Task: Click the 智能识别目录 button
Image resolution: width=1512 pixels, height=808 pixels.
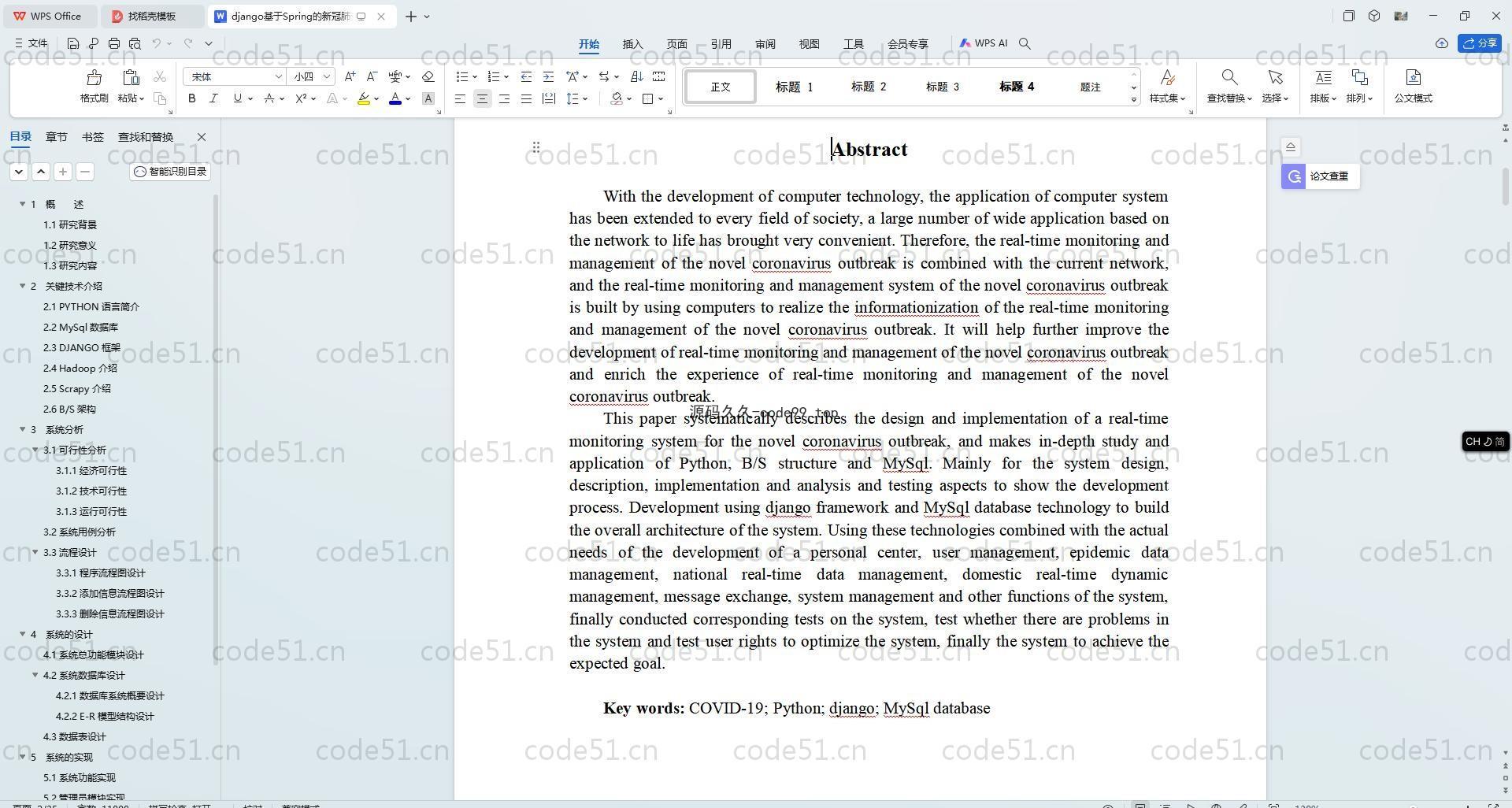Action: coord(170,172)
